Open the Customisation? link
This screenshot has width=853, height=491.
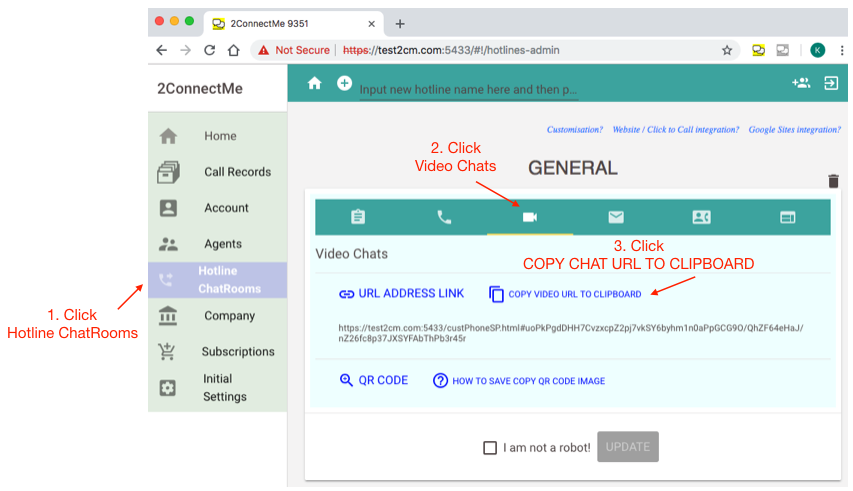point(574,129)
